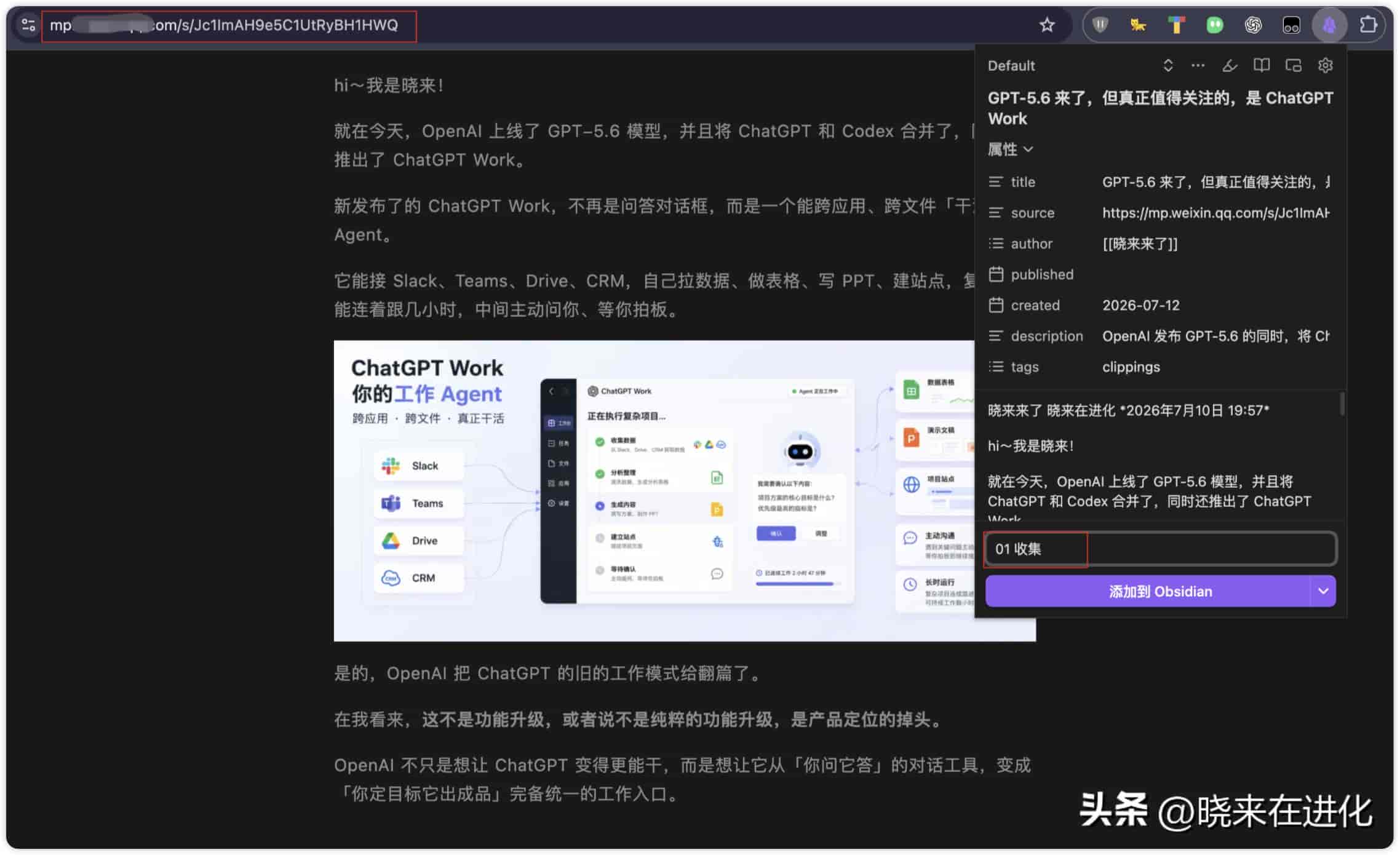Open the ChatGPT Work infographic image

654,491
